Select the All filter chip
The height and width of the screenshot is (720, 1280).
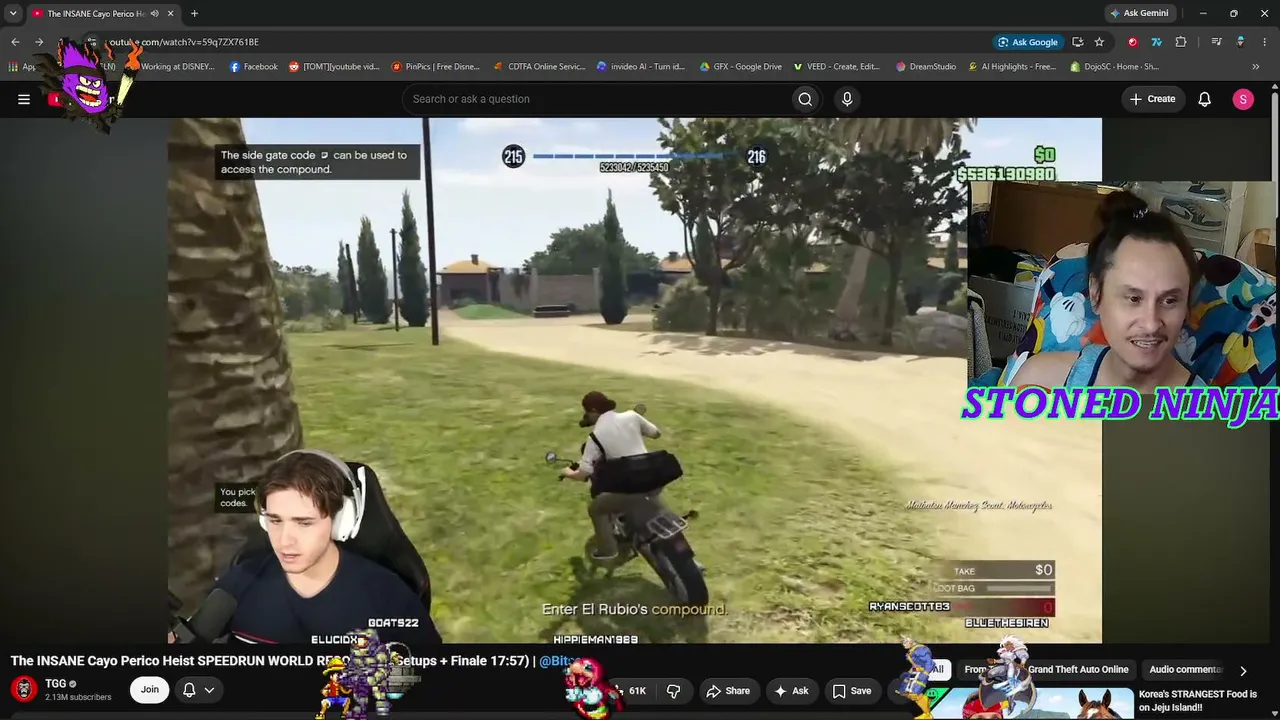(x=937, y=670)
